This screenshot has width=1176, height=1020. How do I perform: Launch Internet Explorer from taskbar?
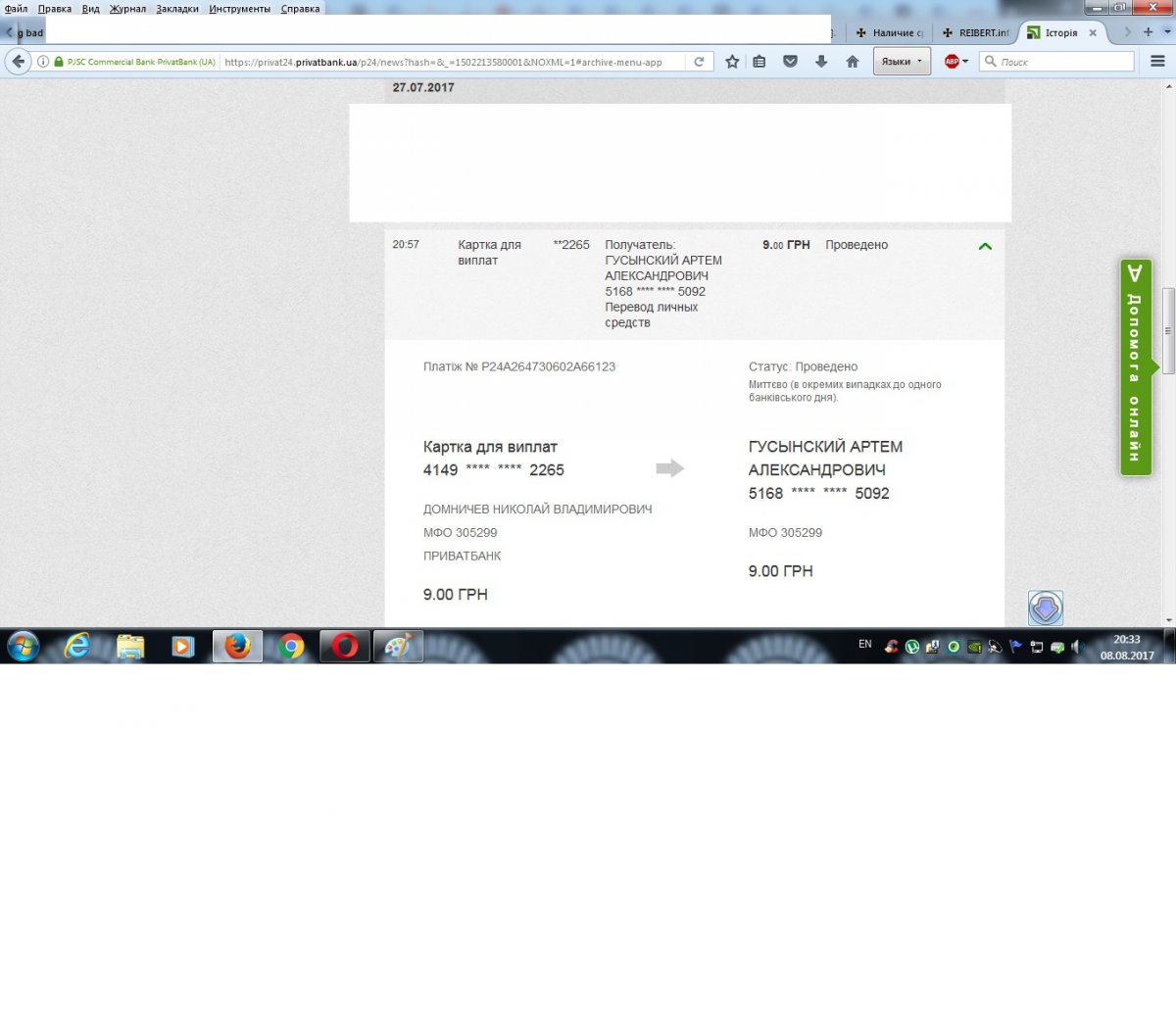pos(76,647)
